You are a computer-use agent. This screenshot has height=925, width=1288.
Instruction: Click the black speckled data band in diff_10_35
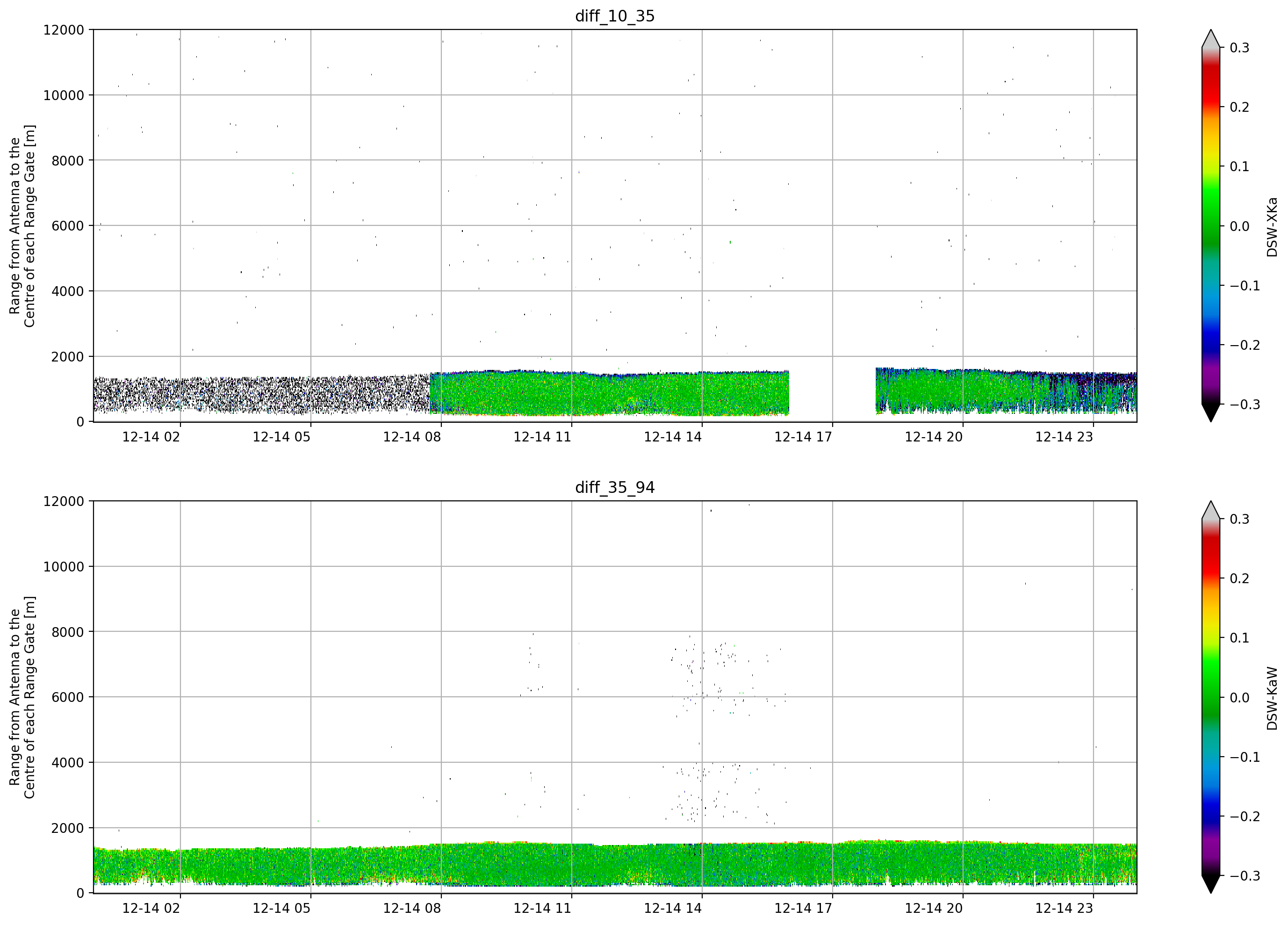click(261, 394)
